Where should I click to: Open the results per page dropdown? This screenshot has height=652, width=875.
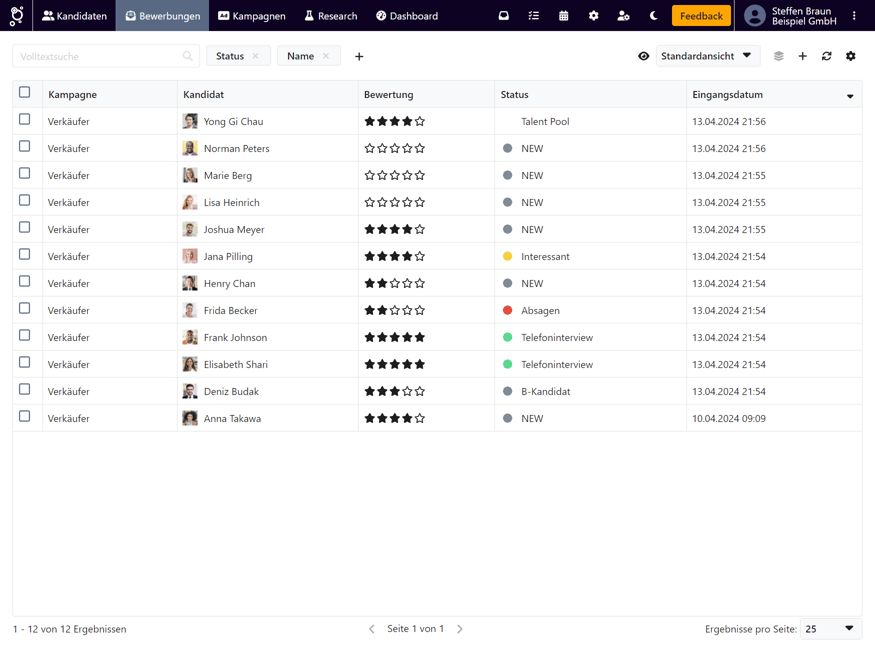(x=830, y=629)
